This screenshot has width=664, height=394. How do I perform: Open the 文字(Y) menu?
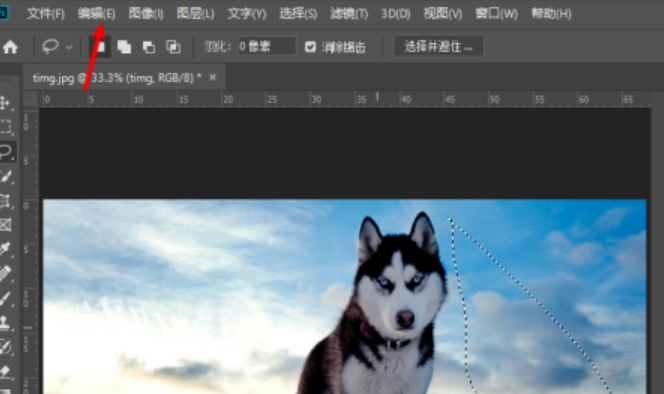tap(246, 14)
